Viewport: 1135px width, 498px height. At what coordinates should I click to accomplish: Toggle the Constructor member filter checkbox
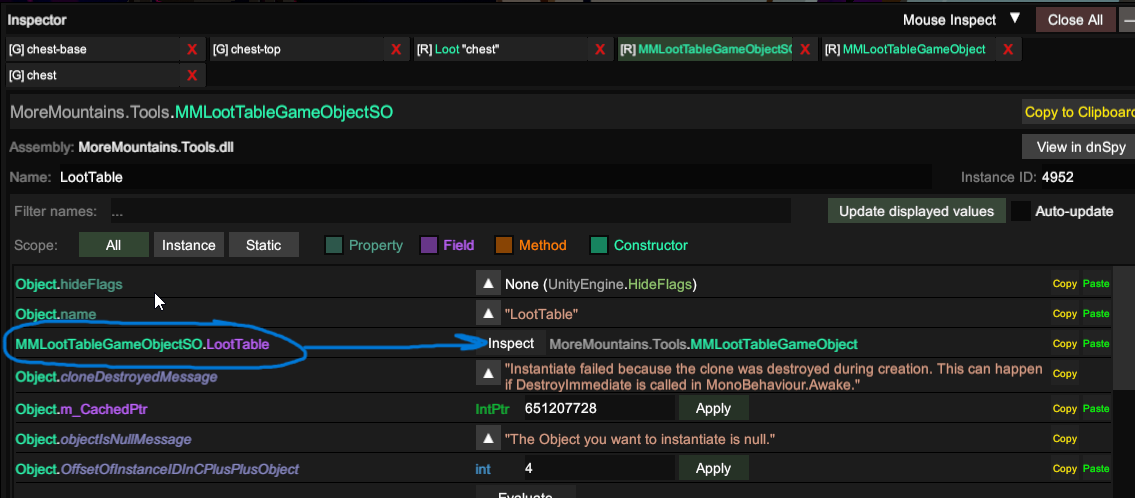[x=599, y=245]
